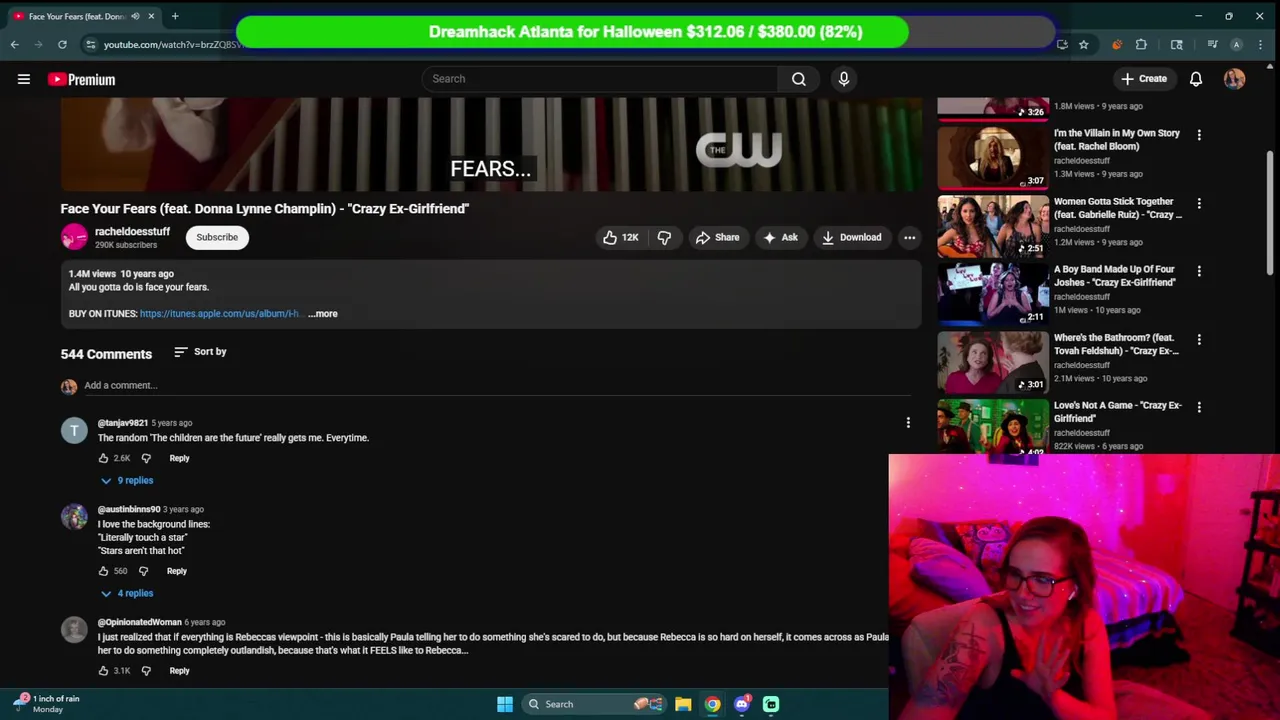This screenshot has width=1280, height=720.
Task: Open @OpinionatedWoman profile link
Action: coord(139,622)
